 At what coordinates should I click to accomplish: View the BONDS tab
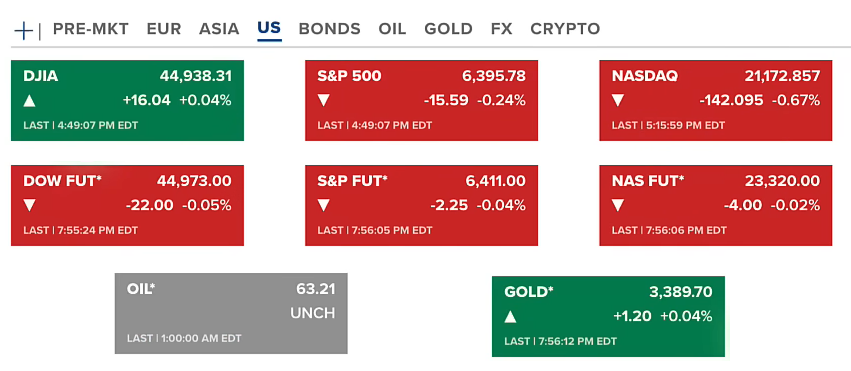pyautogui.click(x=329, y=29)
